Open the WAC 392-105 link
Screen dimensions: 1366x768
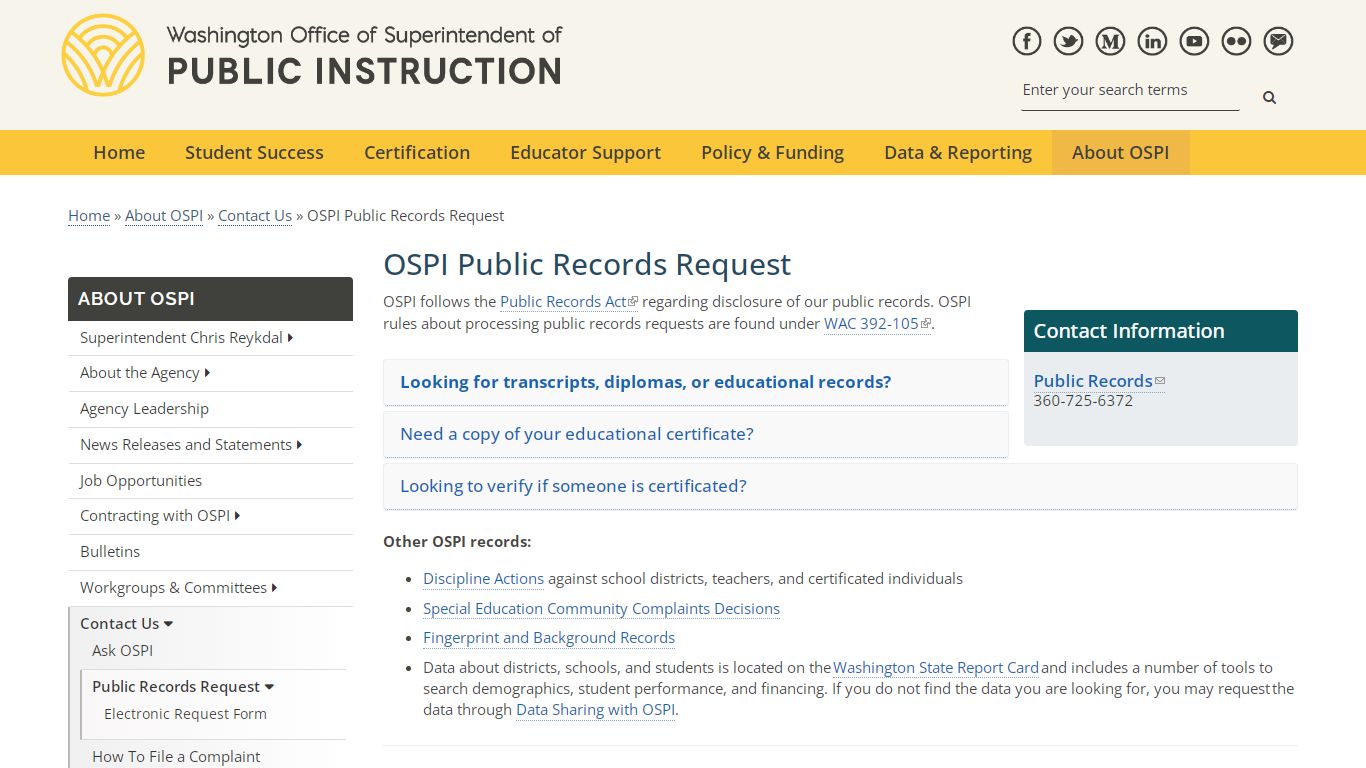click(877, 323)
